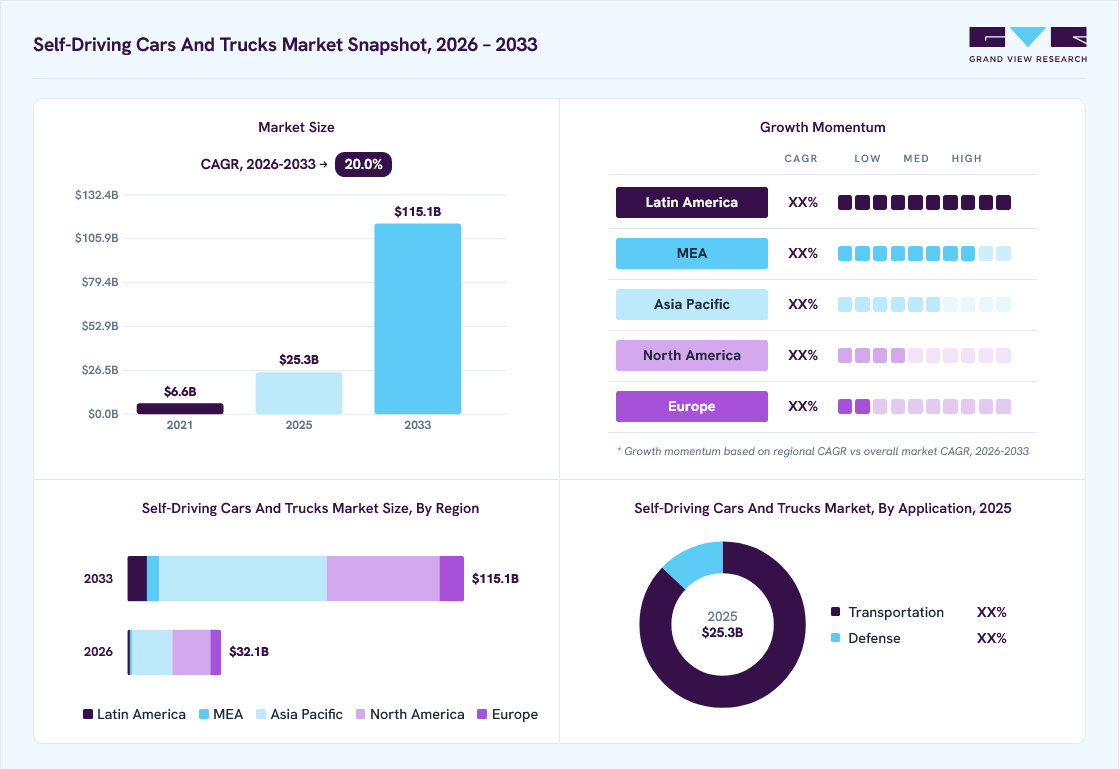Click the $115.1B label beside 2033 stacked bar
This screenshot has width=1120, height=769.
pos(495,578)
